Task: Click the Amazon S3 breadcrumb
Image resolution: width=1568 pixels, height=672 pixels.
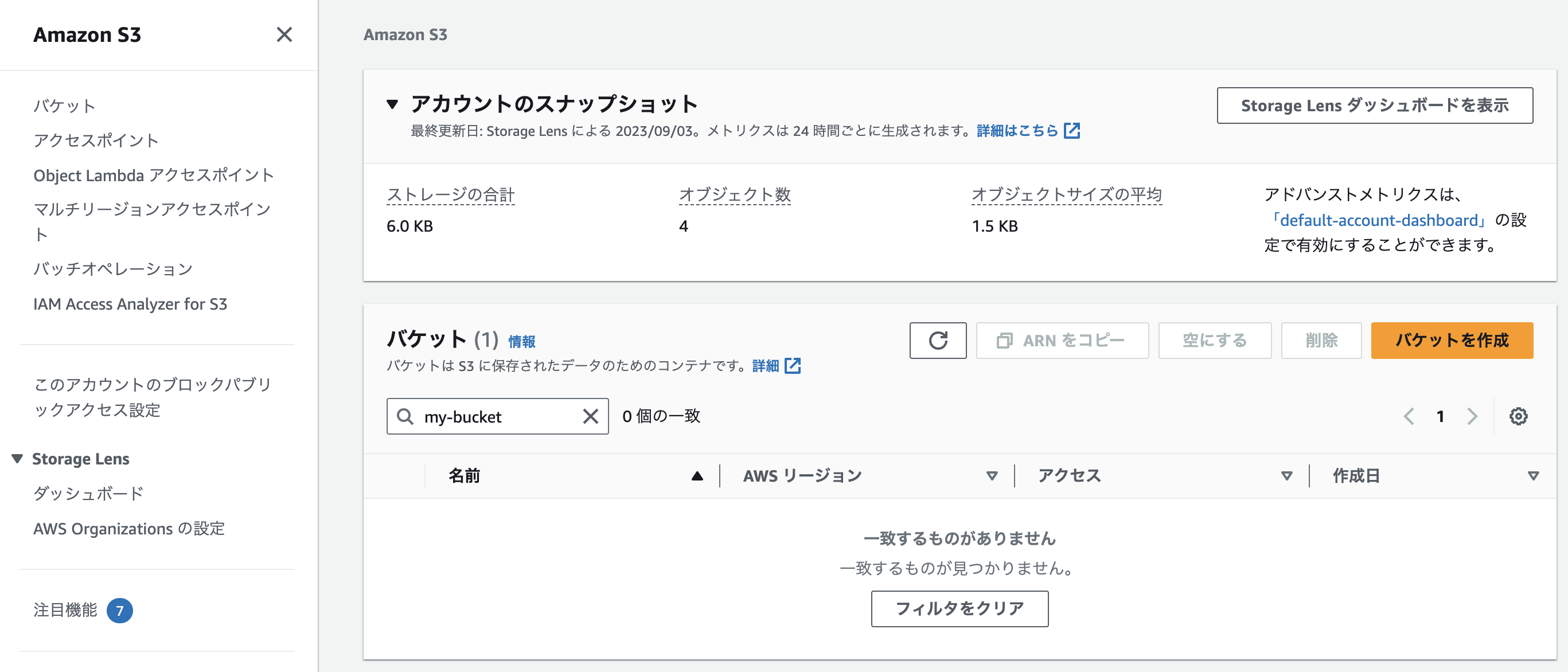Action: [x=405, y=35]
